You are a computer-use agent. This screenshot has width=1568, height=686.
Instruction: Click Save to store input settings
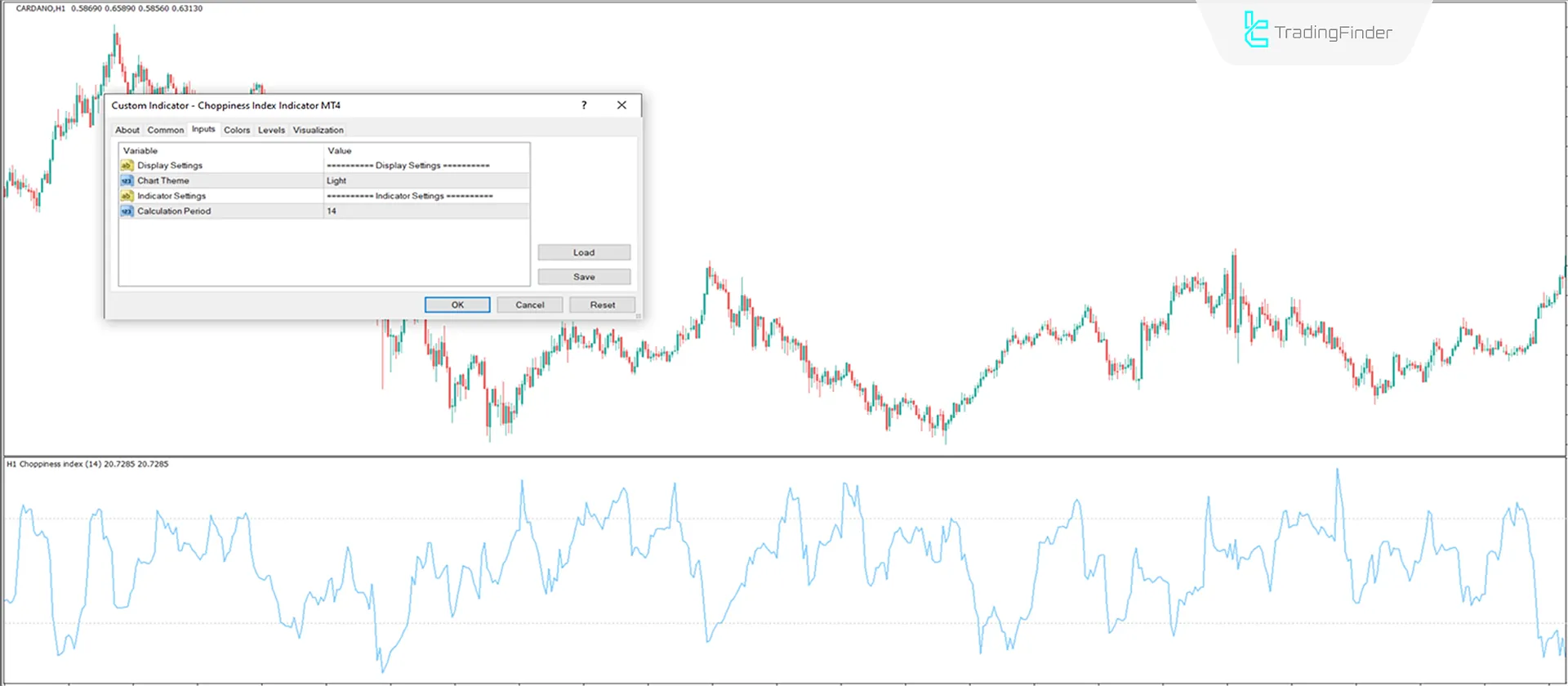584,277
